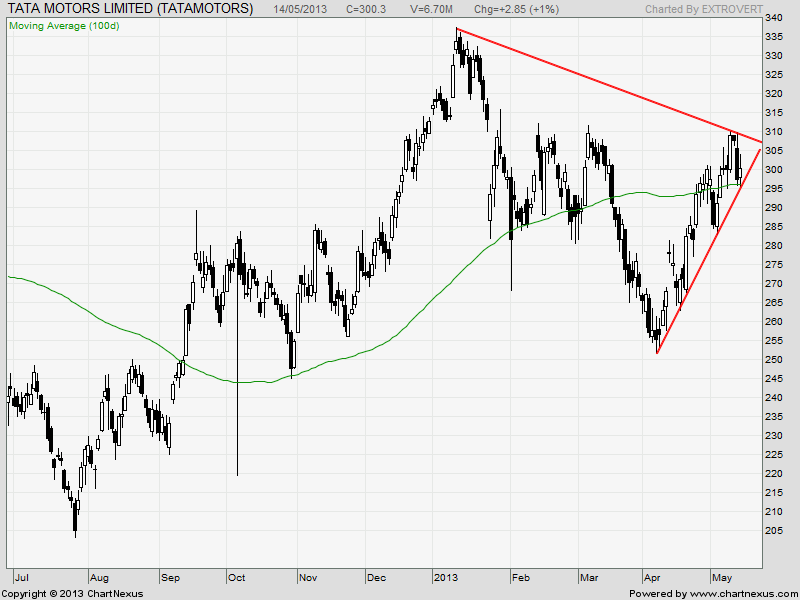Click the Copyright 2013 ChartNexus footer text
800x600 pixels.
tap(72, 593)
